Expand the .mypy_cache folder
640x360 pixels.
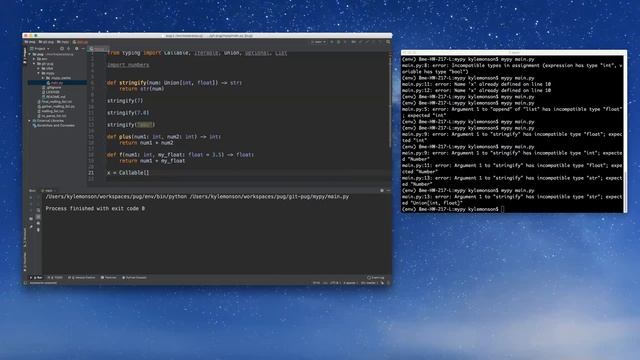point(43,78)
